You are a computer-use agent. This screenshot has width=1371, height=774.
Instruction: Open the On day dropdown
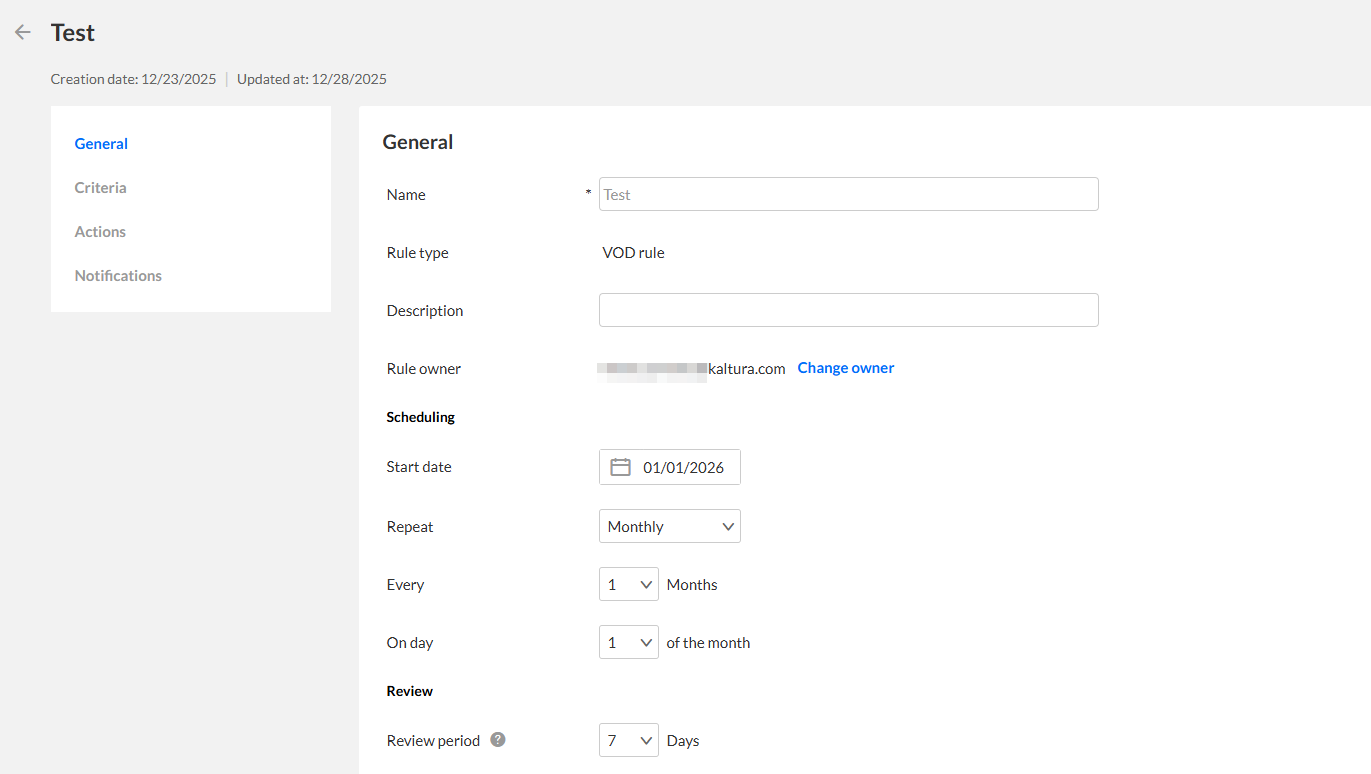point(628,642)
